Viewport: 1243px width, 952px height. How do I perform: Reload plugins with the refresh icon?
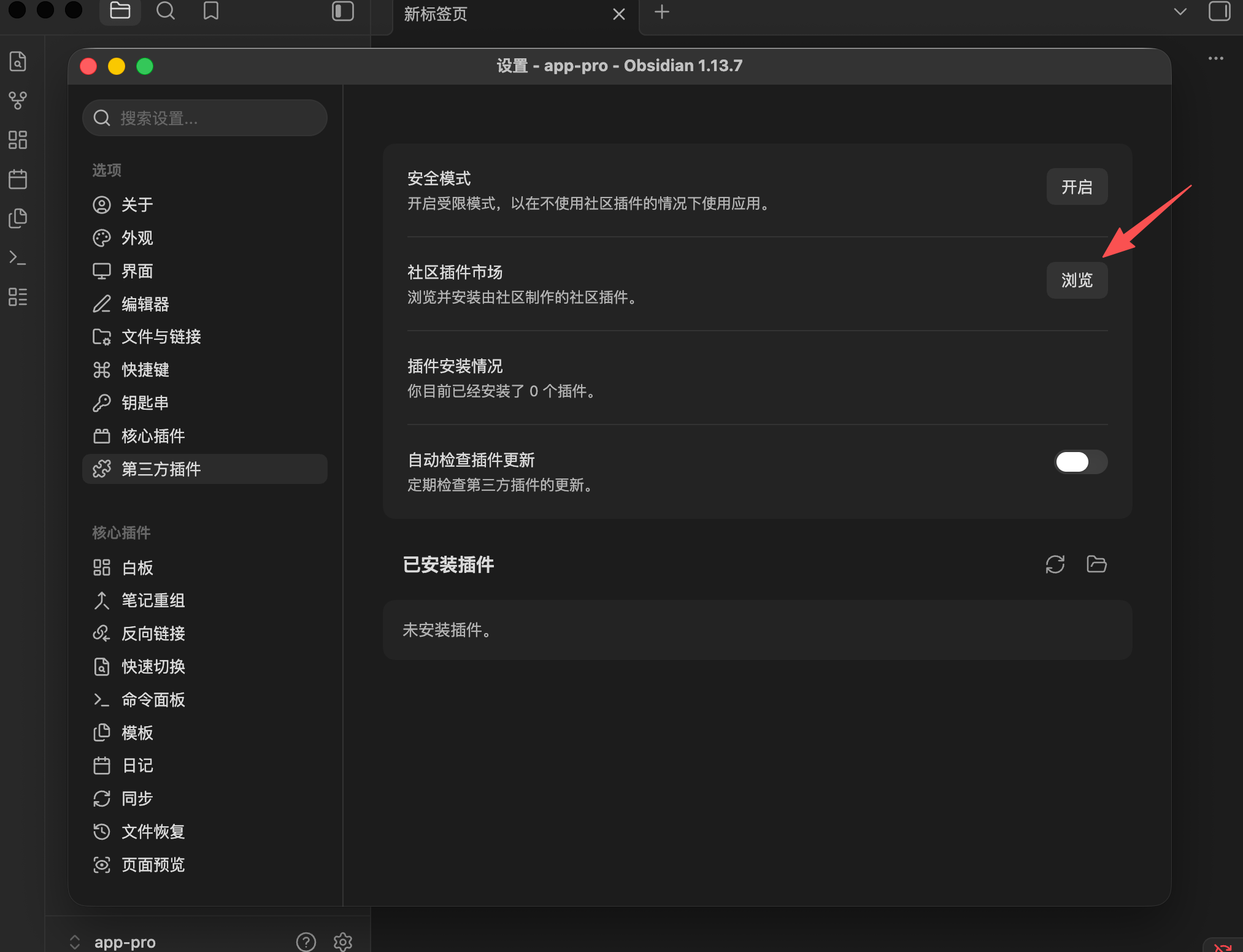(x=1055, y=564)
